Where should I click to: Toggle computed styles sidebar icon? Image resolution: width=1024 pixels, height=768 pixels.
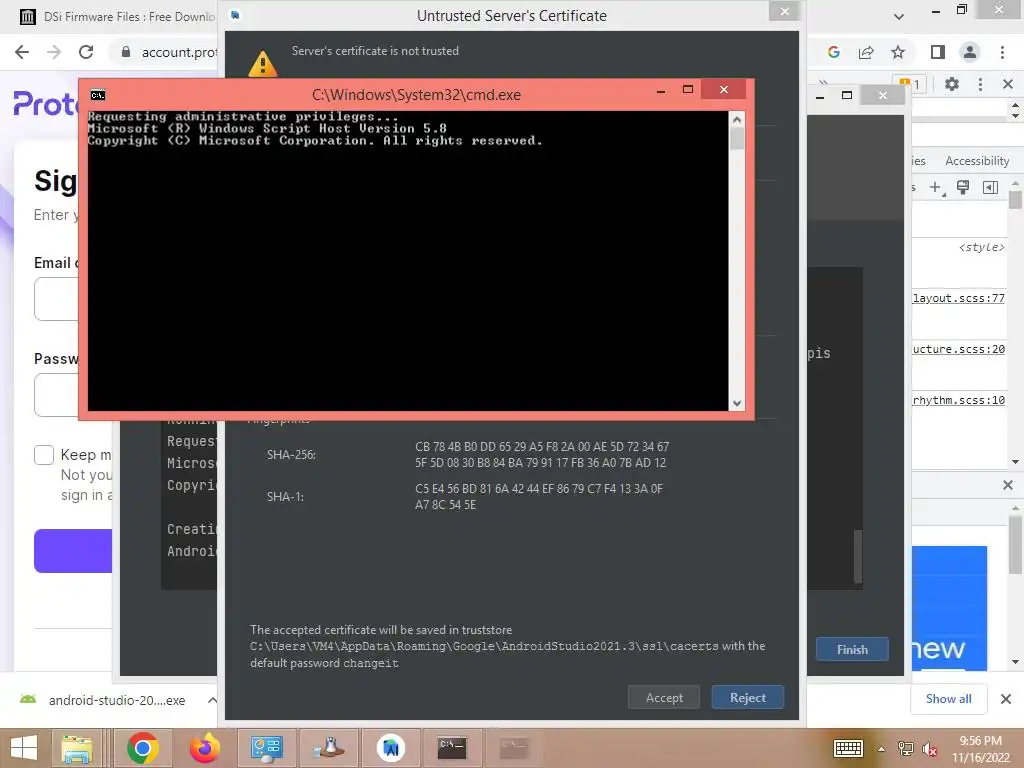coord(990,188)
